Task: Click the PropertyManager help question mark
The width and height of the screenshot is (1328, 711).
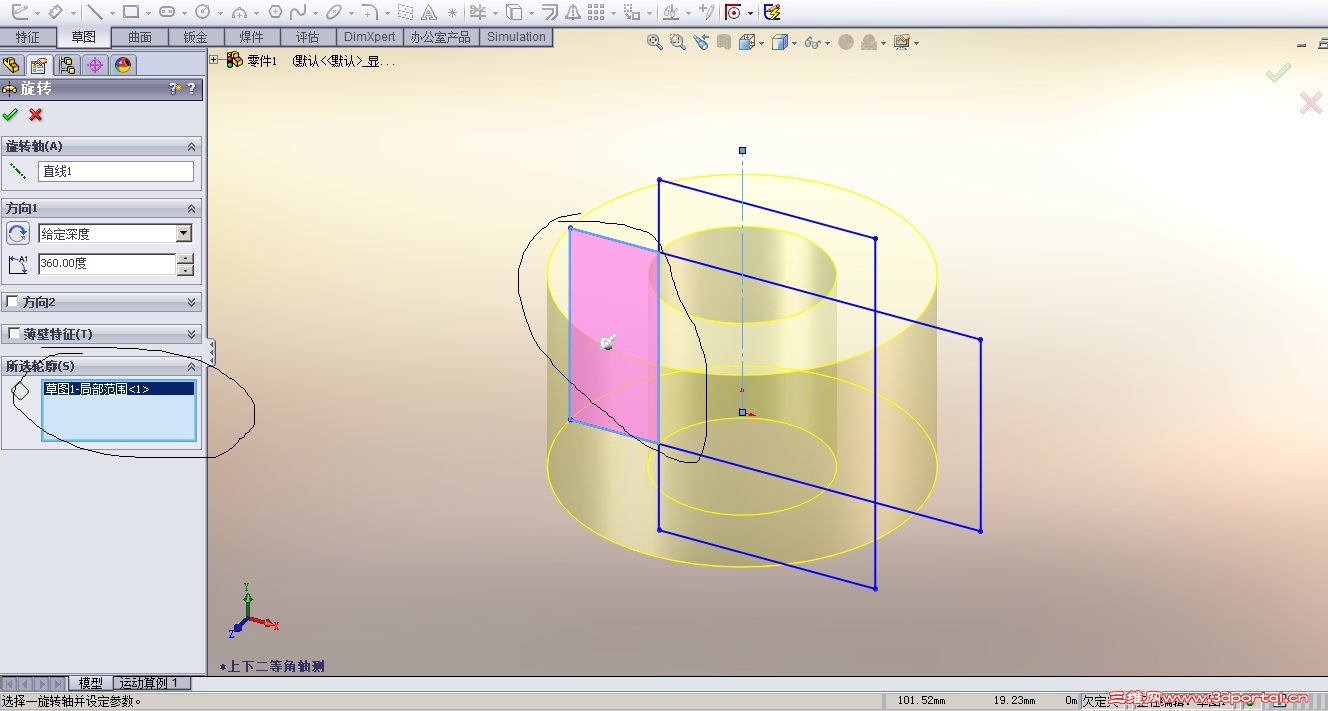Action: 191,89
